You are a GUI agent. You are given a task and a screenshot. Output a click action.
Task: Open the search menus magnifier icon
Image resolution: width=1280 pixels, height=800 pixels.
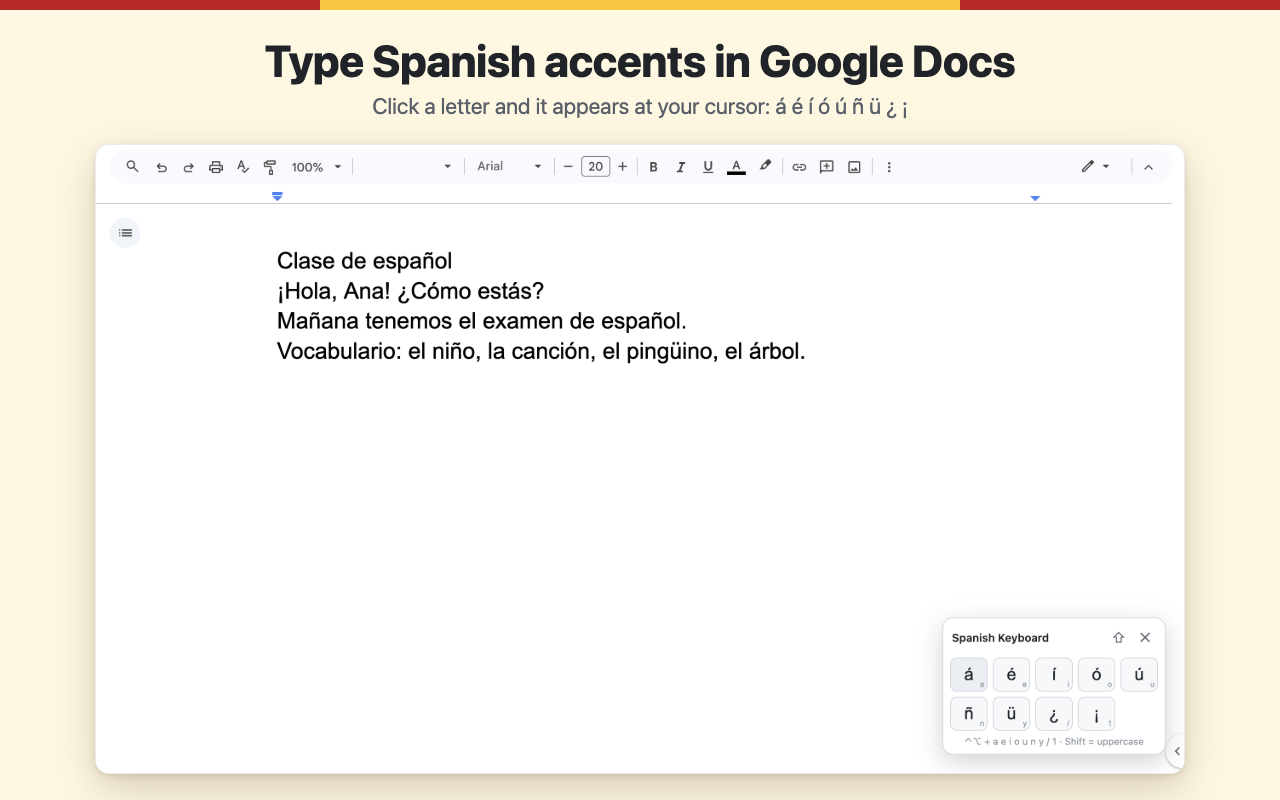pyautogui.click(x=132, y=167)
